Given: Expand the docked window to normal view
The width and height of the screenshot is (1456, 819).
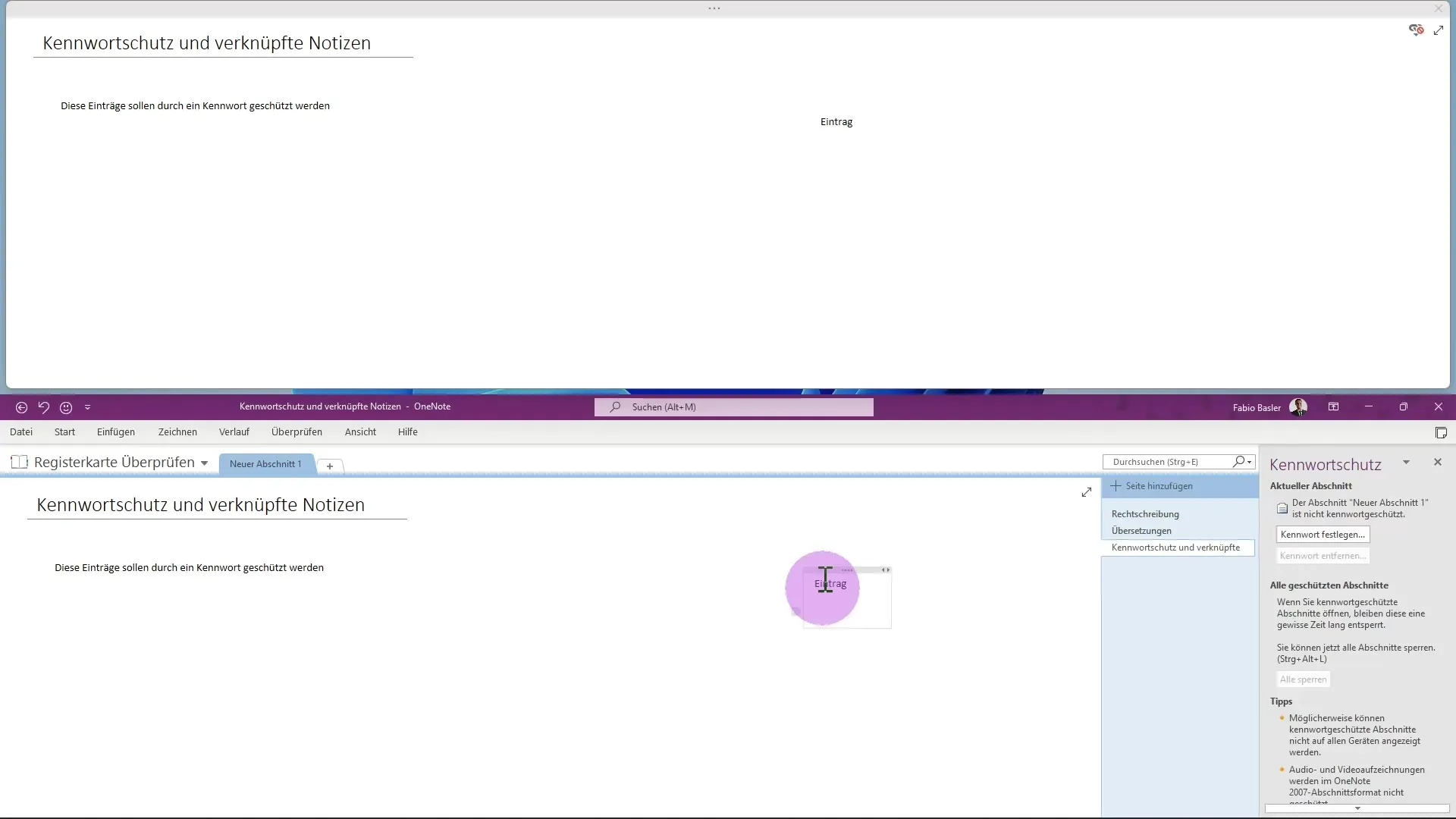Looking at the screenshot, I should (x=1439, y=30).
